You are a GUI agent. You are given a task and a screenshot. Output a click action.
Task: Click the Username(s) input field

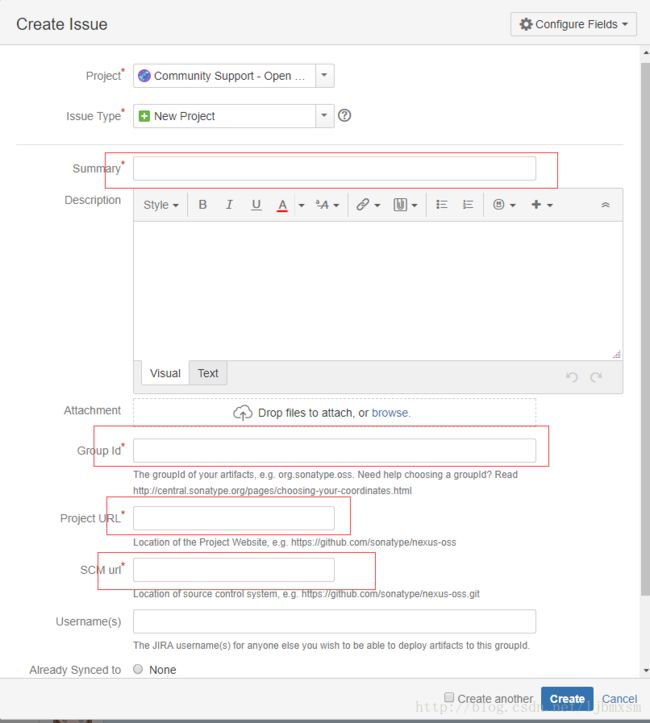pos(335,622)
